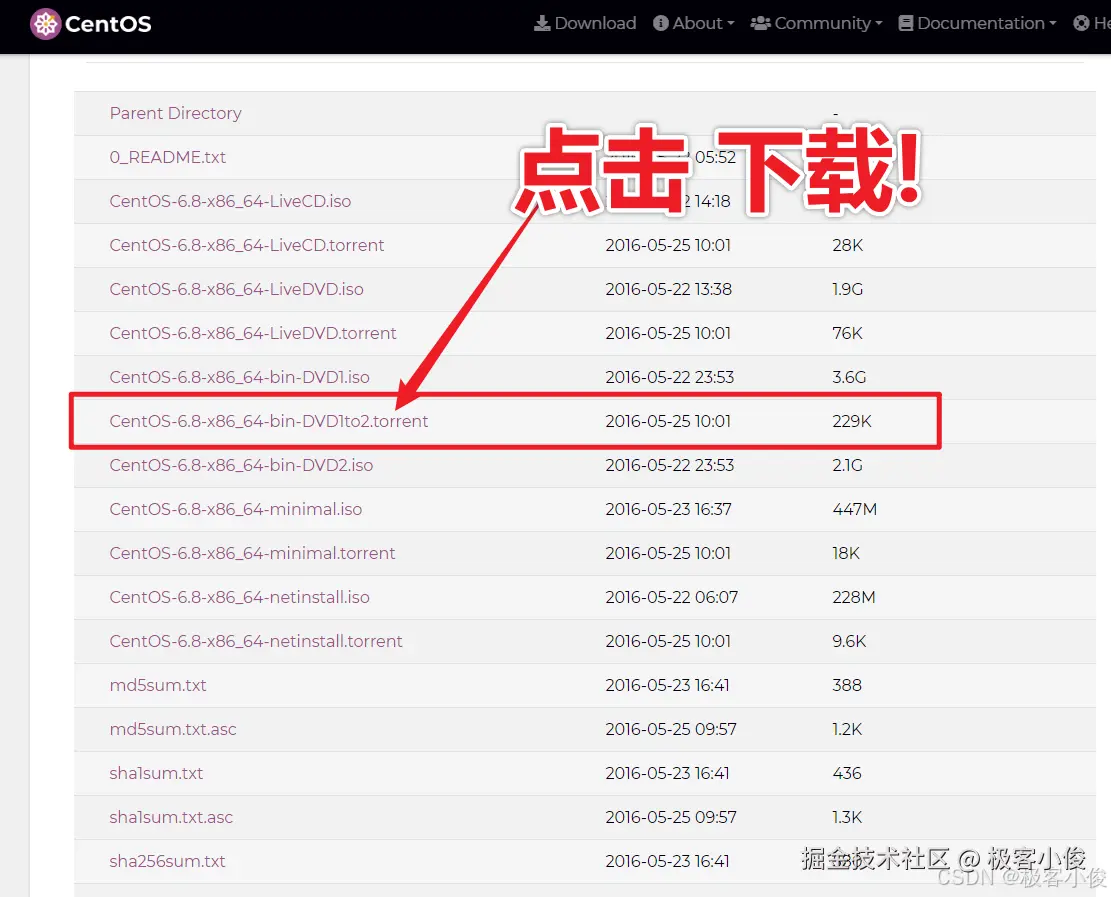Expand the Community dropdown menu
The height and width of the screenshot is (897, 1111).
816,23
